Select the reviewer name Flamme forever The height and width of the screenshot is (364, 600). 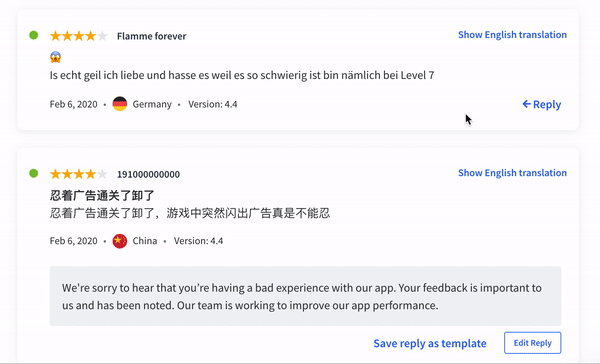click(152, 36)
